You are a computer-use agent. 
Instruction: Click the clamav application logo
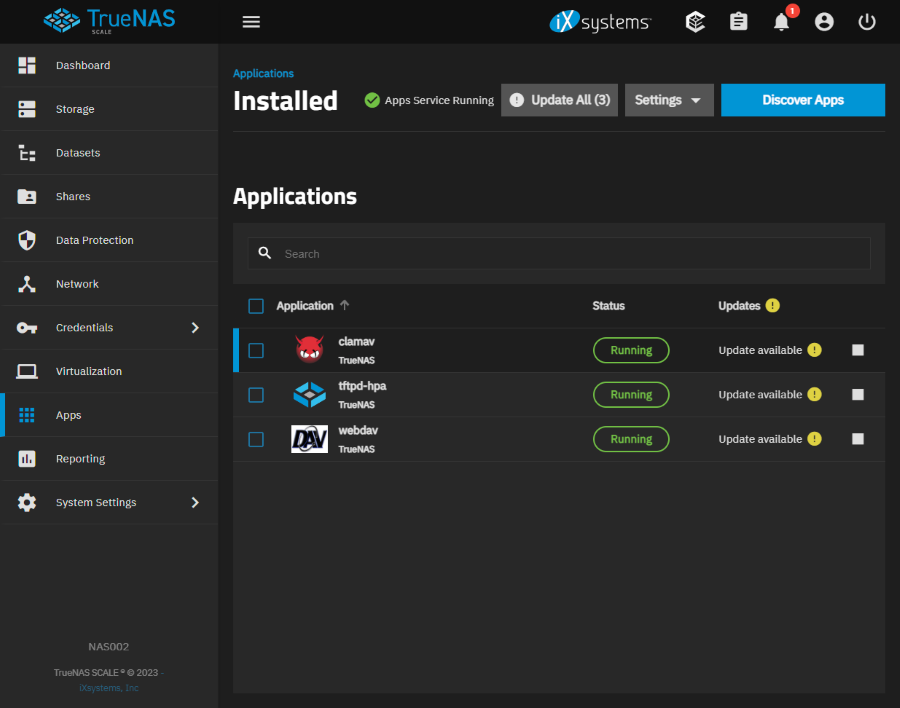tap(309, 350)
